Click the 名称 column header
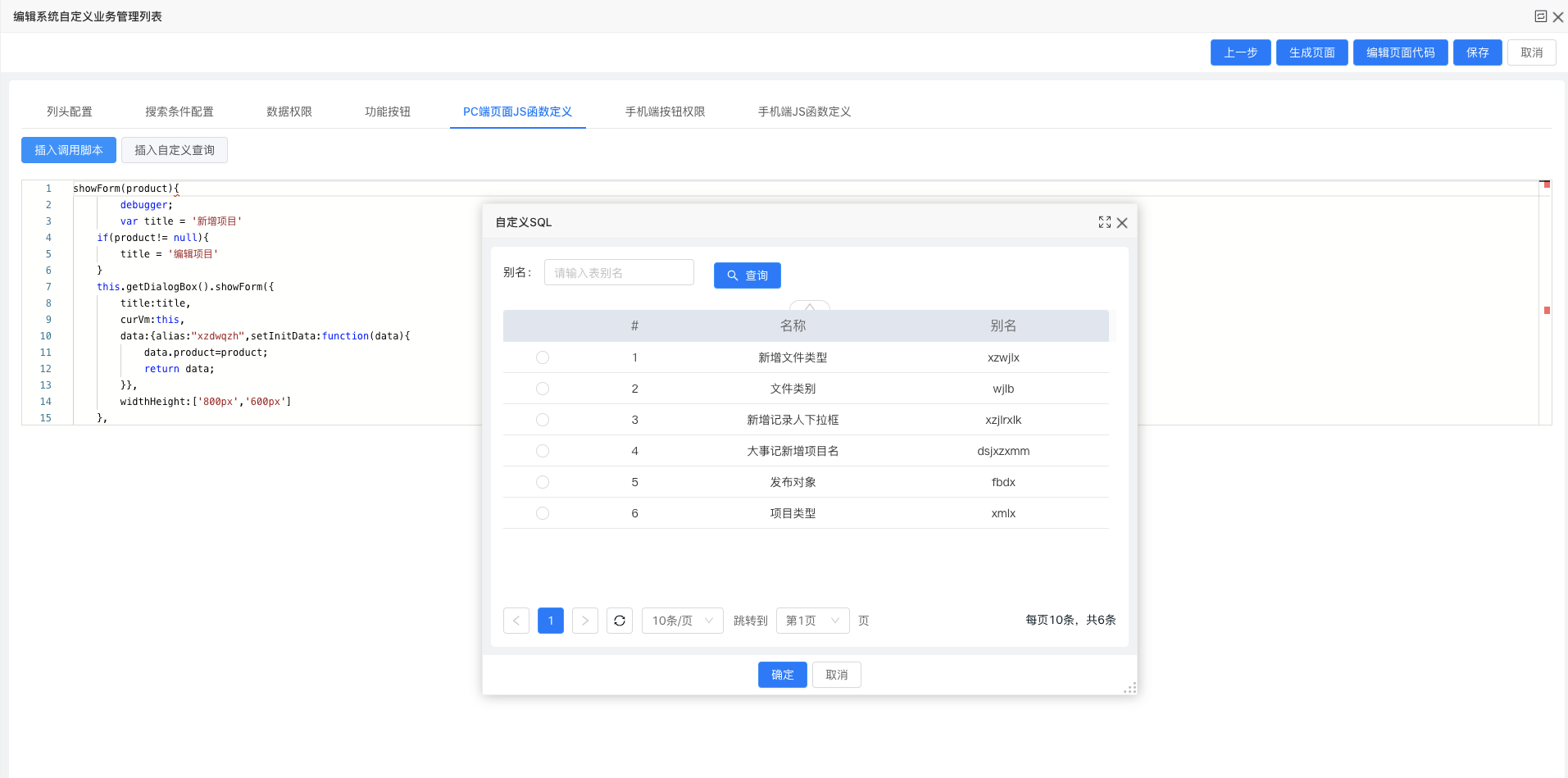This screenshot has height=778, width=1568. point(793,325)
